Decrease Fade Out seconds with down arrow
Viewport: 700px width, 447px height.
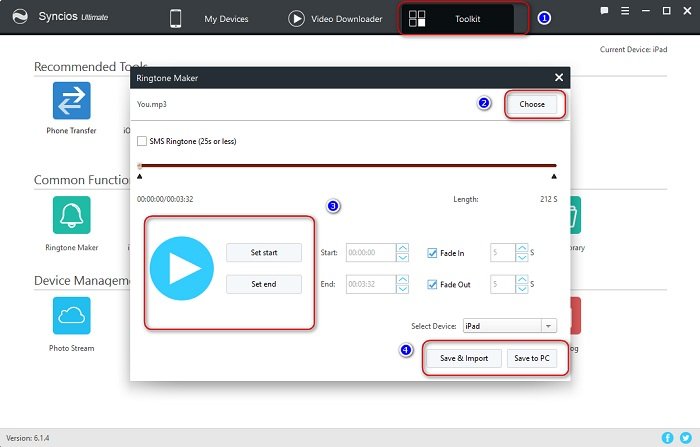[522, 289]
